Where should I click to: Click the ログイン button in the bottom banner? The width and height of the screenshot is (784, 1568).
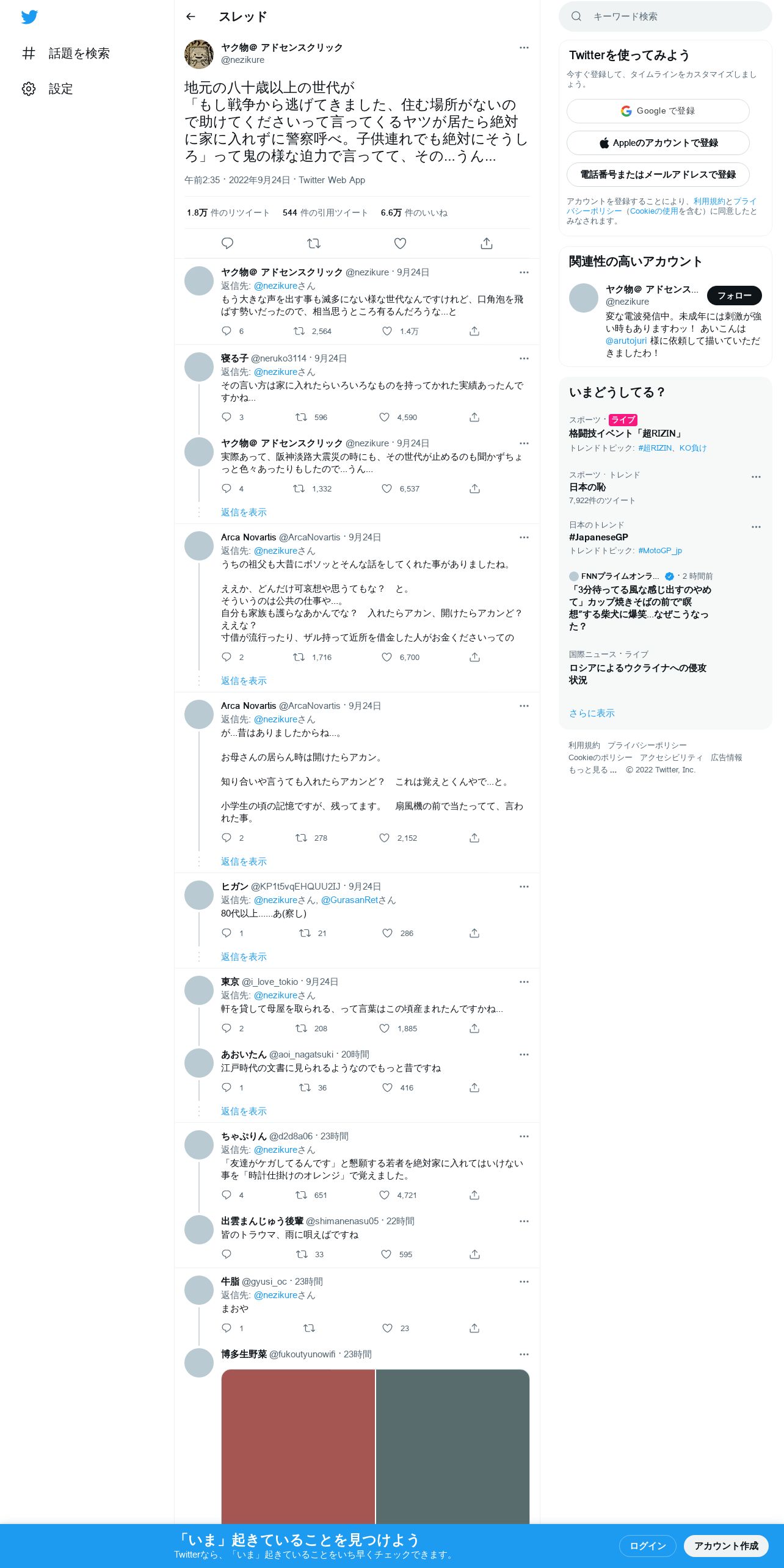tap(648, 1545)
